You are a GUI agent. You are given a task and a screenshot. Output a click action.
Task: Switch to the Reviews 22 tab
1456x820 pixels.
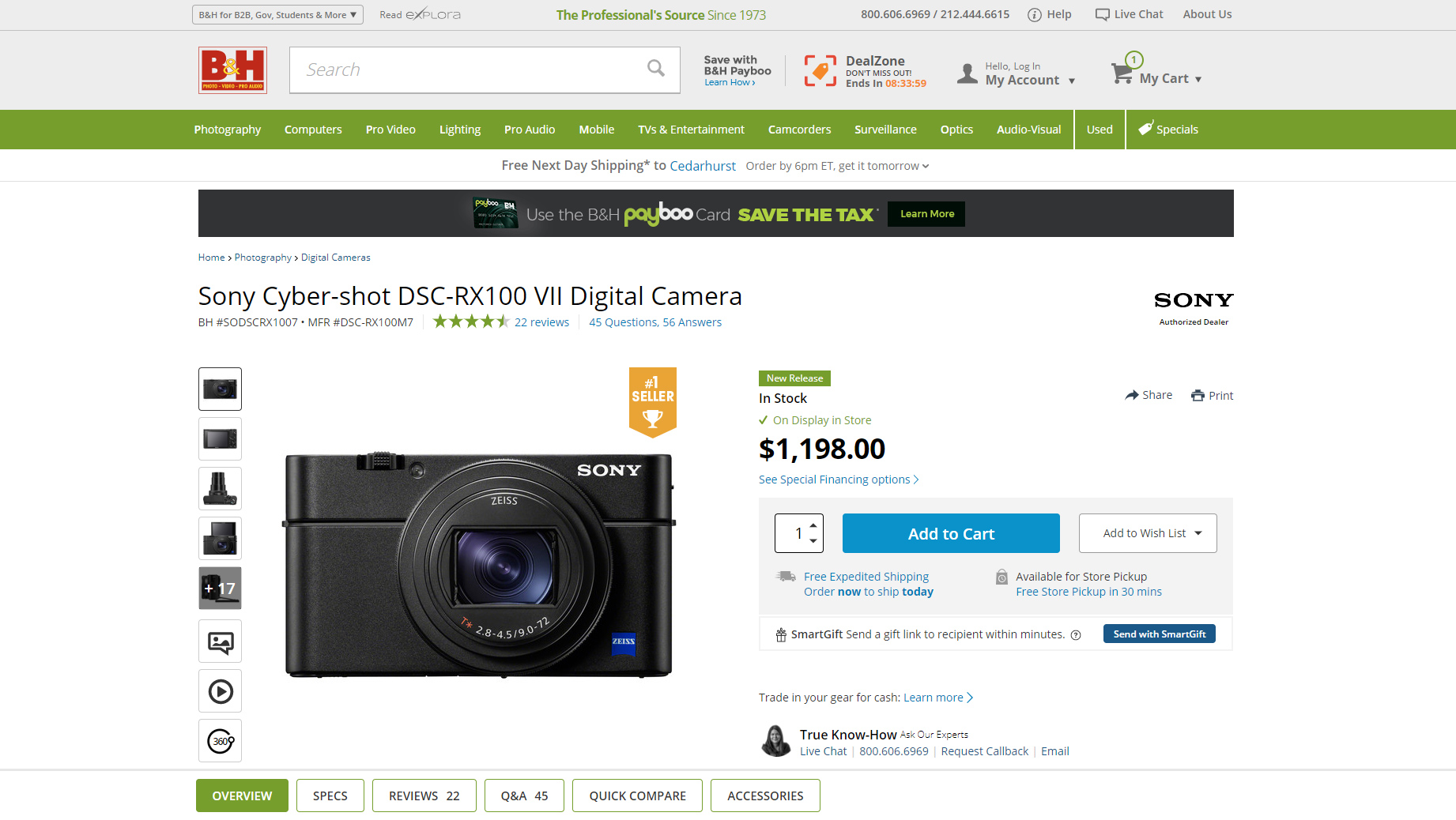(424, 796)
